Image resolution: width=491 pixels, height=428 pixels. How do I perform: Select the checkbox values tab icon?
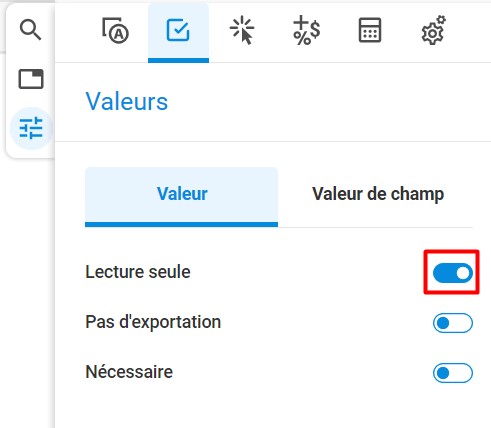[178, 32]
